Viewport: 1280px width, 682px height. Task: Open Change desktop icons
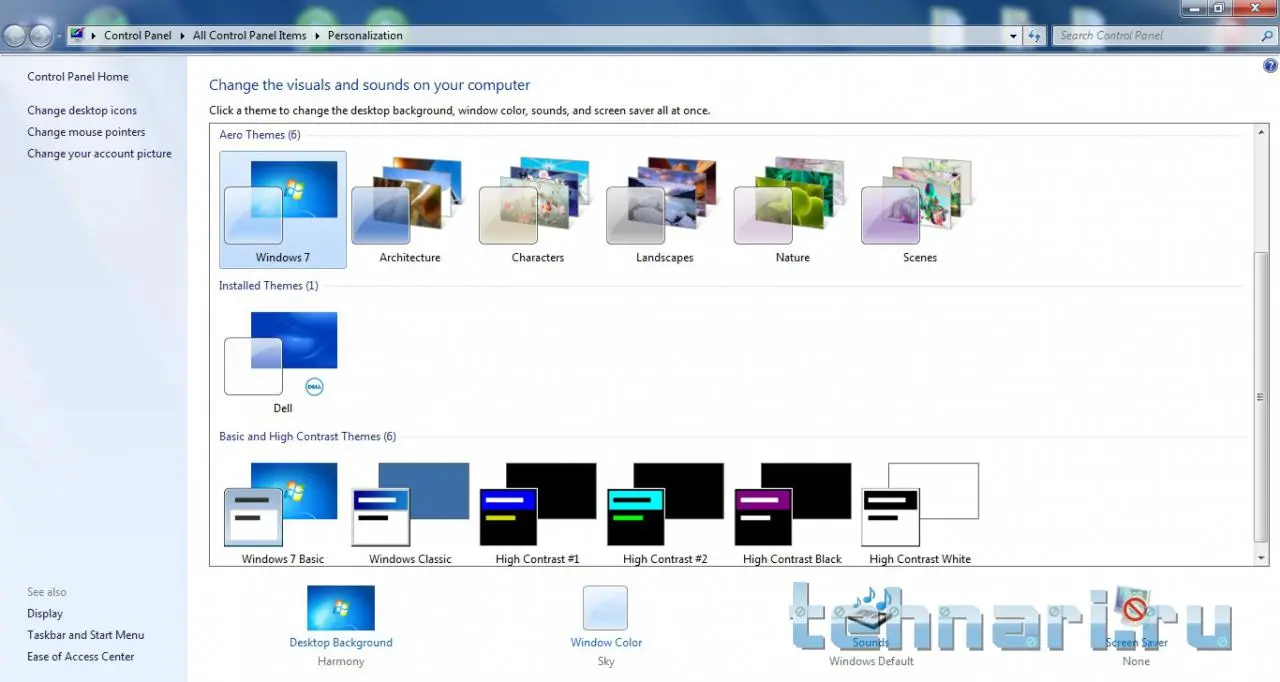click(x=82, y=111)
